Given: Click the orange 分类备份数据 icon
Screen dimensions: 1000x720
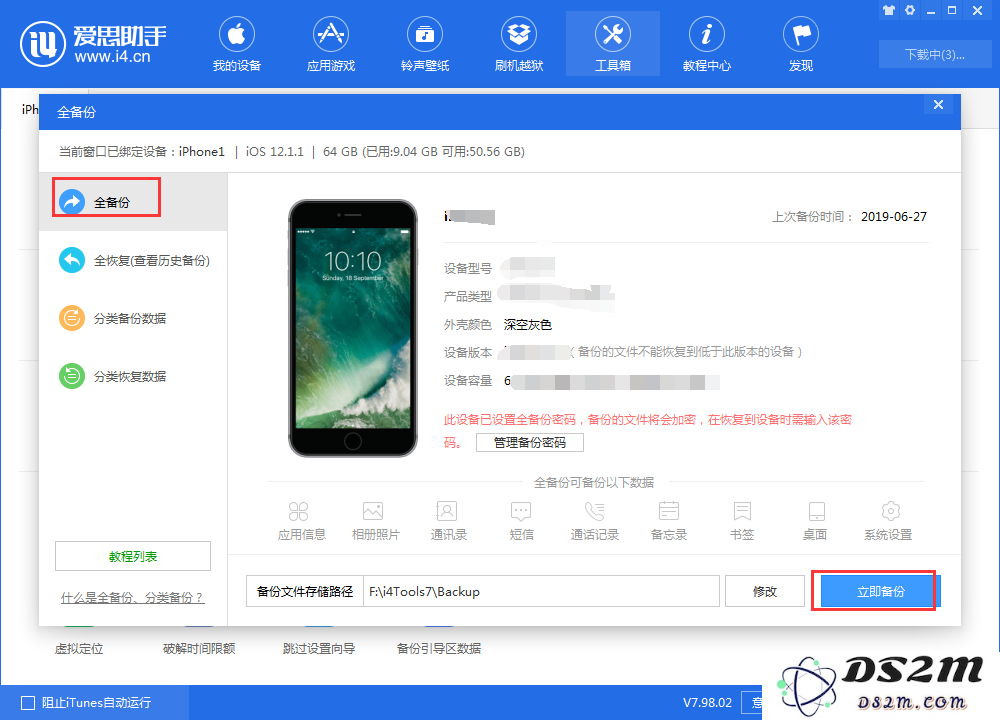Looking at the screenshot, I should click(x=72, y=318).
